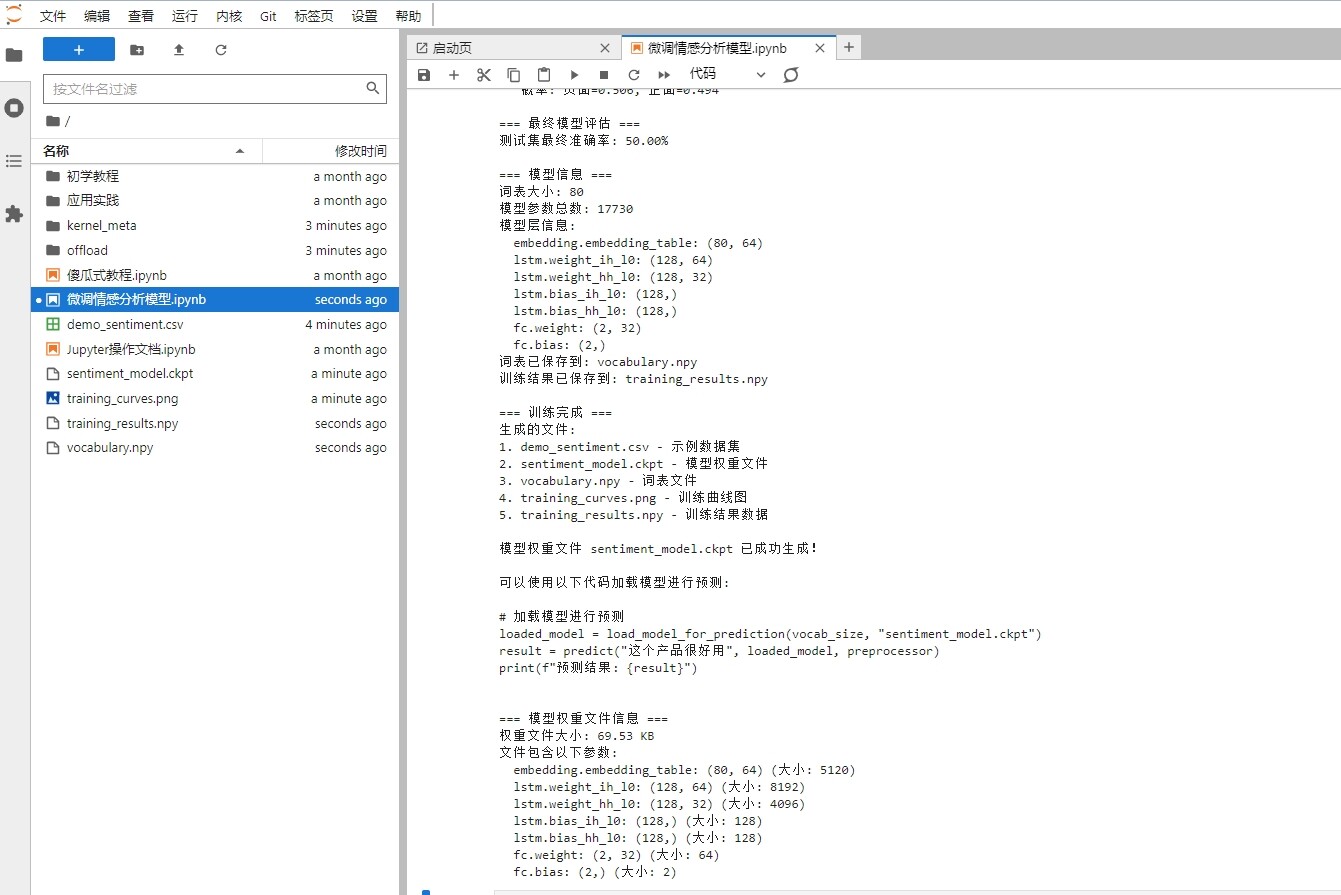The width and height of the screenshot is (1341, 895).
Task: Open the table of contents sidebar
Action: pyautogui.click(x=14, y=161)
